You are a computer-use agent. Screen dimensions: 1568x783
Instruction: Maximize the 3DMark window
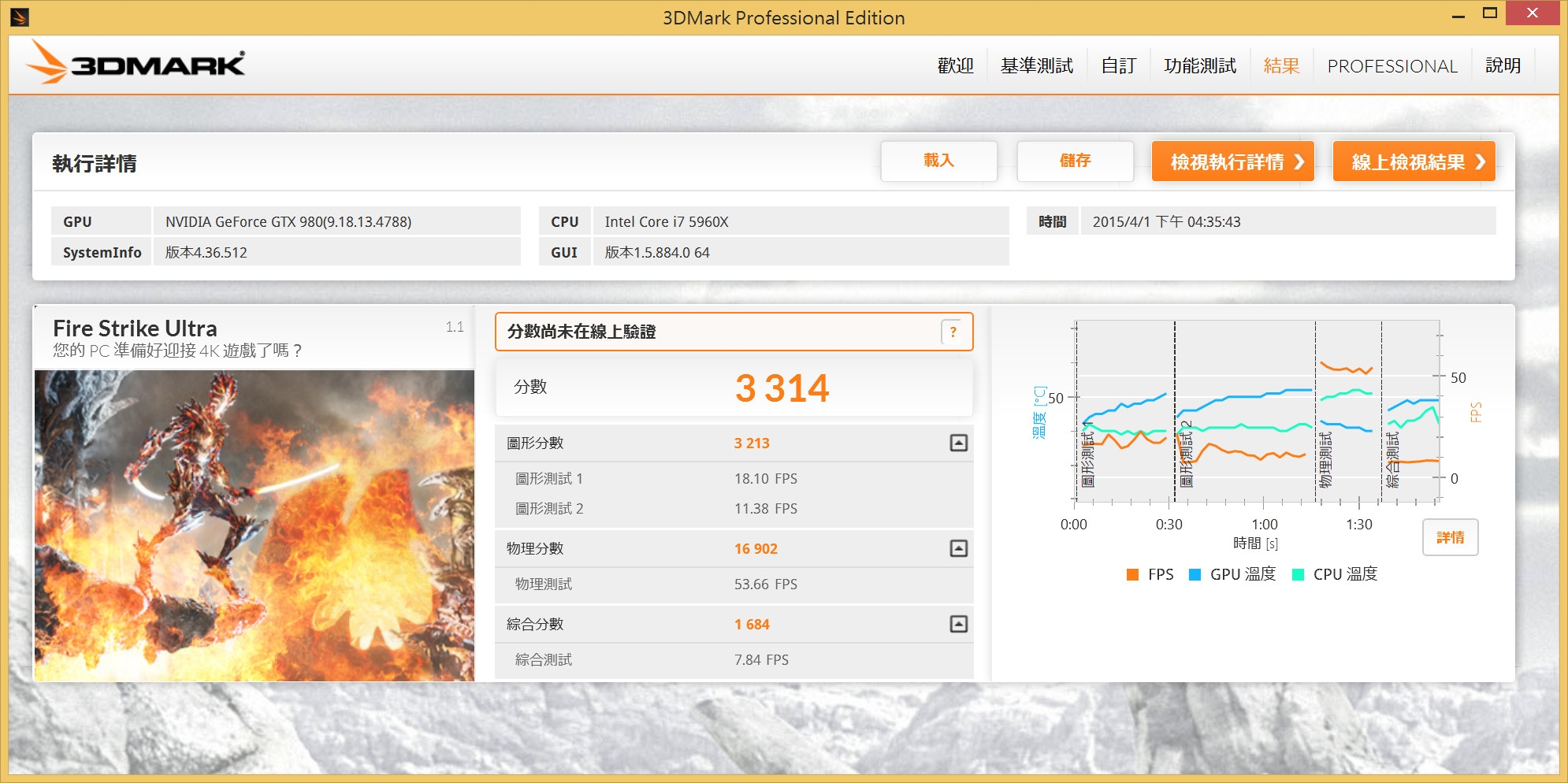click(x=1489, y=13)
